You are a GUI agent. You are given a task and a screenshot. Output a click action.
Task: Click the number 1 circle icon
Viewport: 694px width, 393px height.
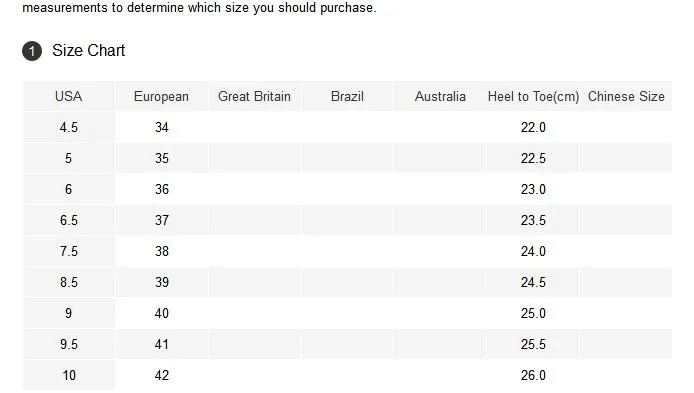click(32, 51)
